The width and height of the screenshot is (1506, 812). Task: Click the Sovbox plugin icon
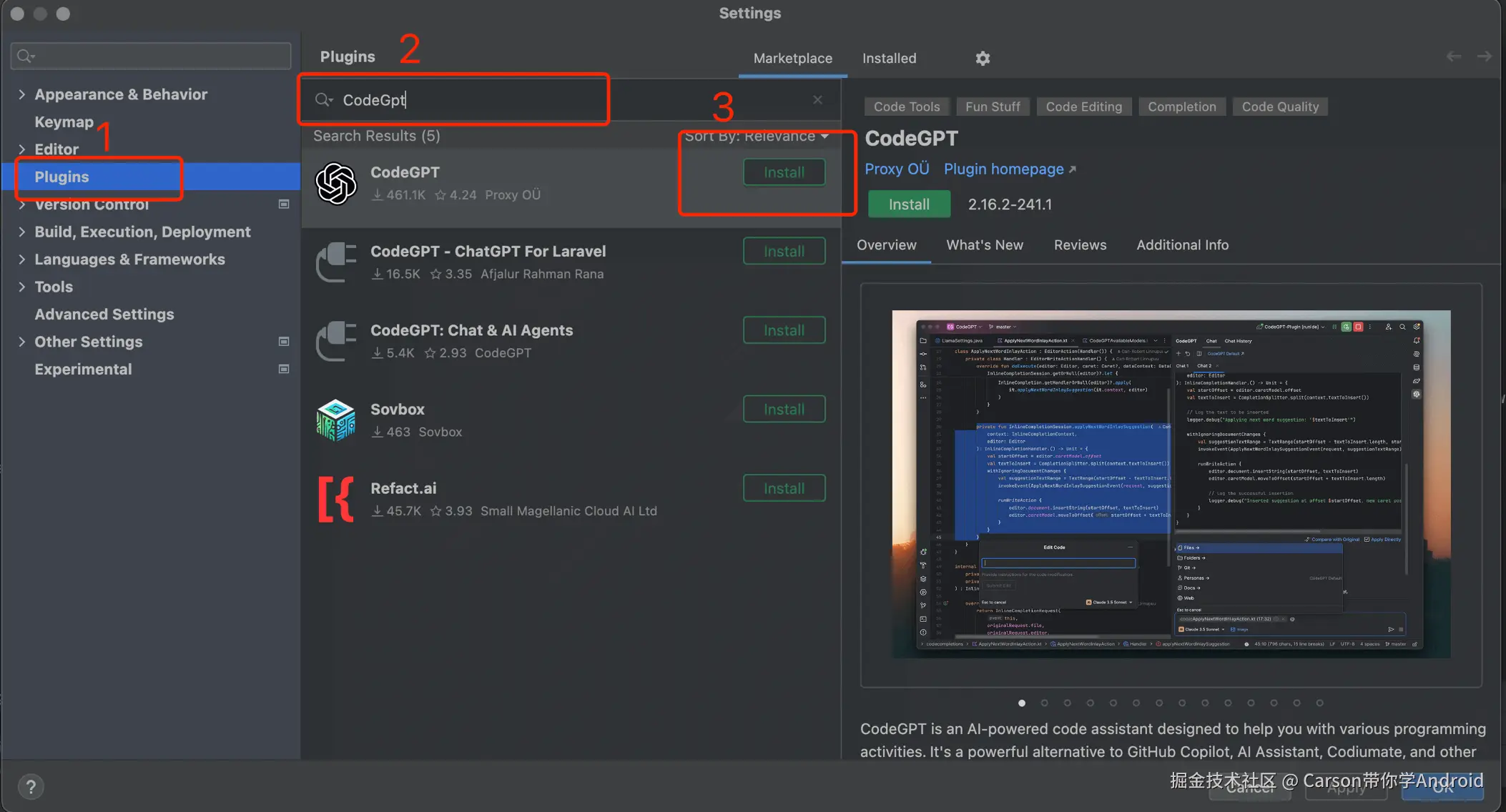[x=336, y=420]
